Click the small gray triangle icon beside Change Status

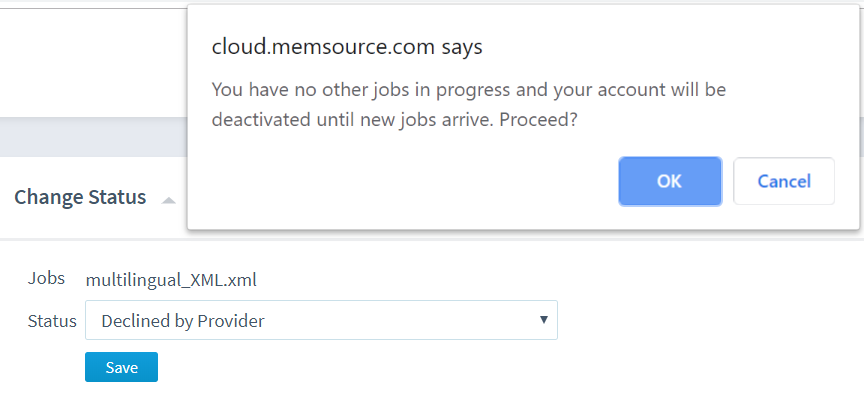coord(169,200)
